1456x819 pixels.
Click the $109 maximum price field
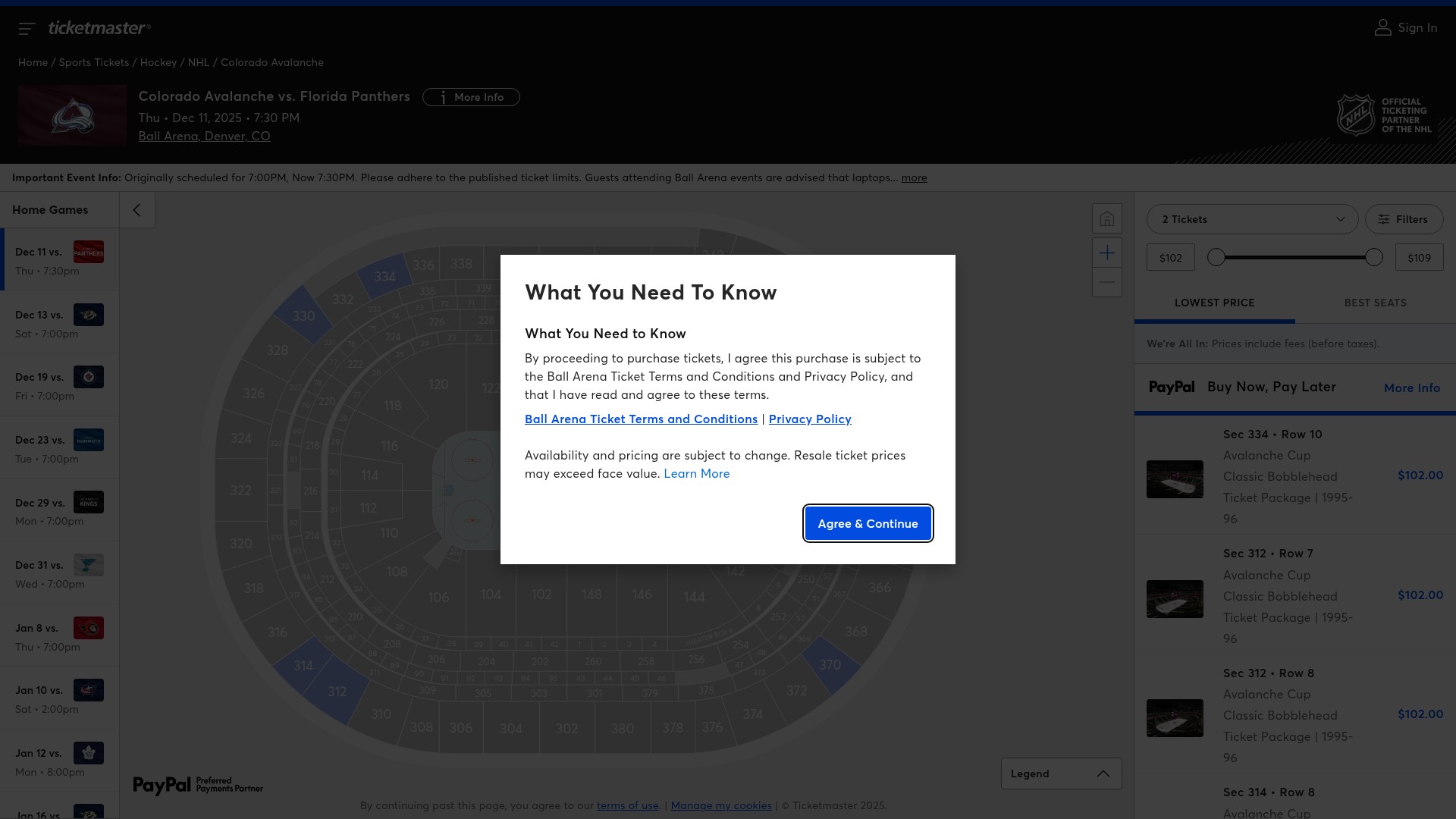click(1419, 257)
